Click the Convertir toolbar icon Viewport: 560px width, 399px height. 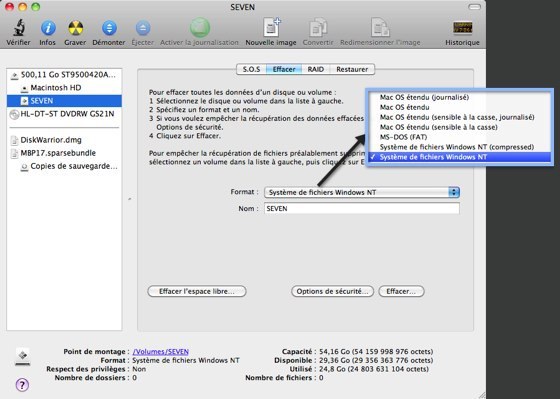point(318,27)
